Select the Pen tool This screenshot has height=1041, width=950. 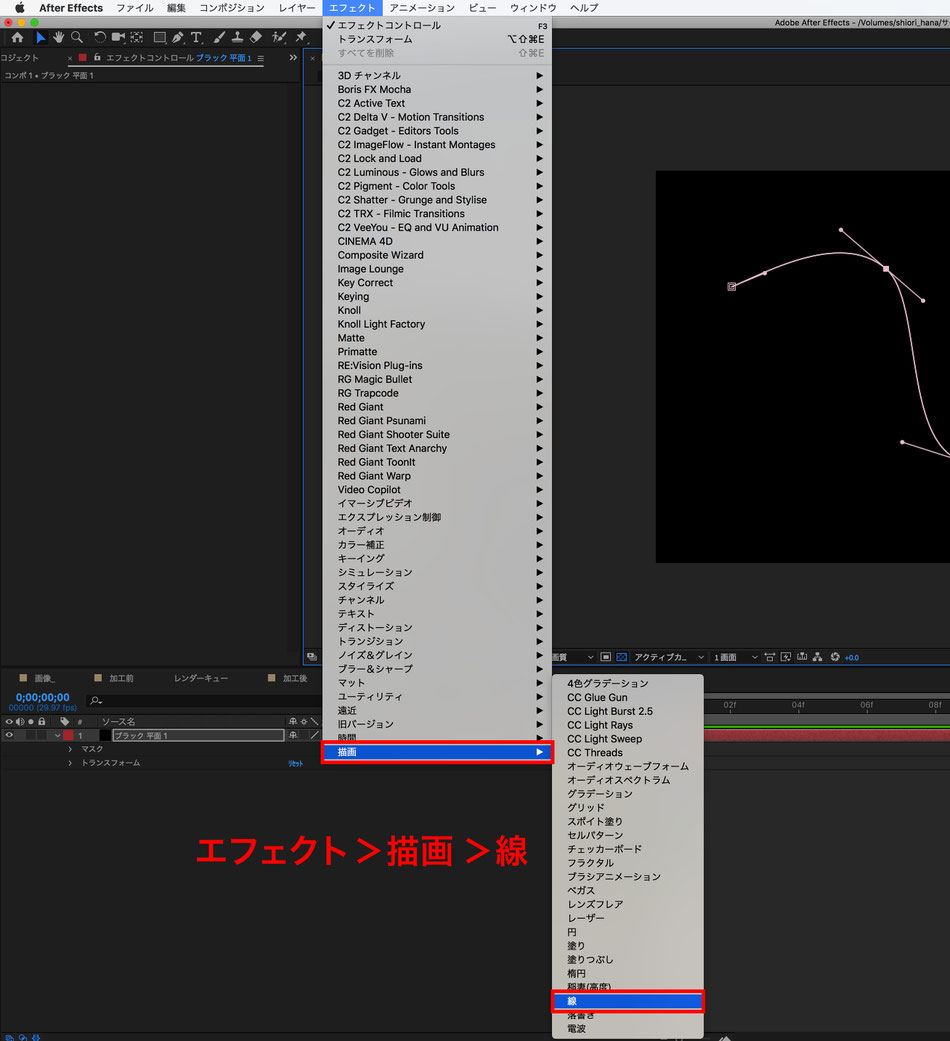pyautogui.click(x=178, y=37)
